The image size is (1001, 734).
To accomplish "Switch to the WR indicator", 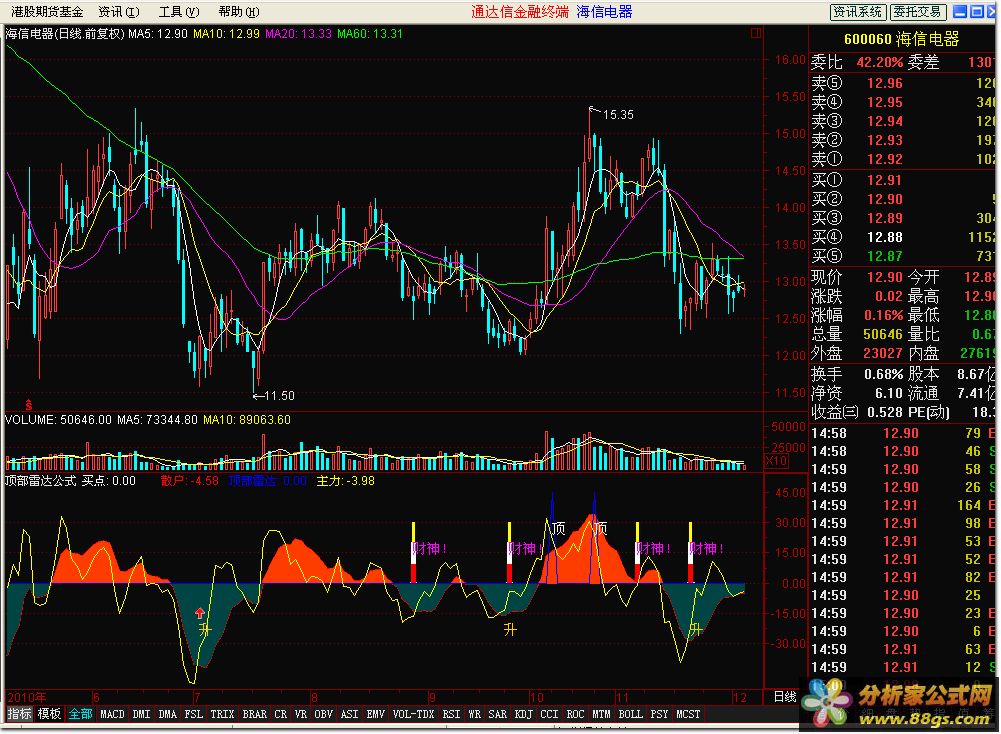I will 474,714.
